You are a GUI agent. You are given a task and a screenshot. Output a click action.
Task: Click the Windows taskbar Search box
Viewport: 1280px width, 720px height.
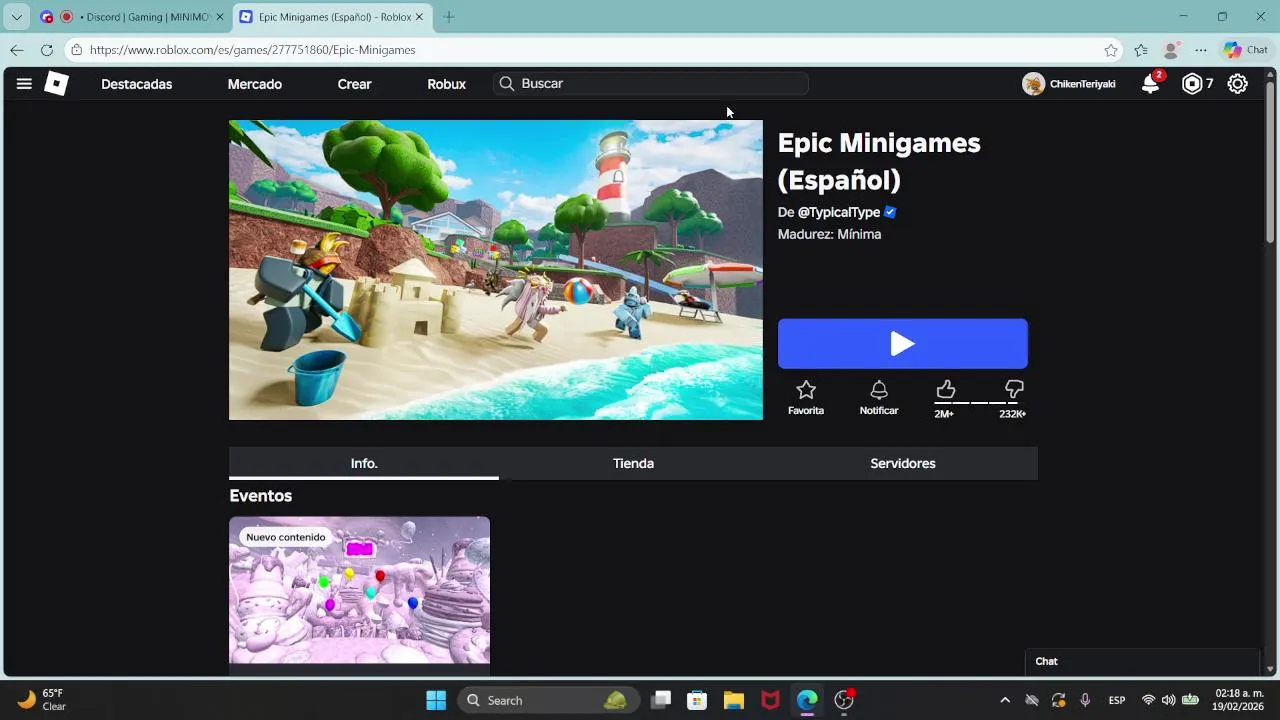(x=548, y=700)
